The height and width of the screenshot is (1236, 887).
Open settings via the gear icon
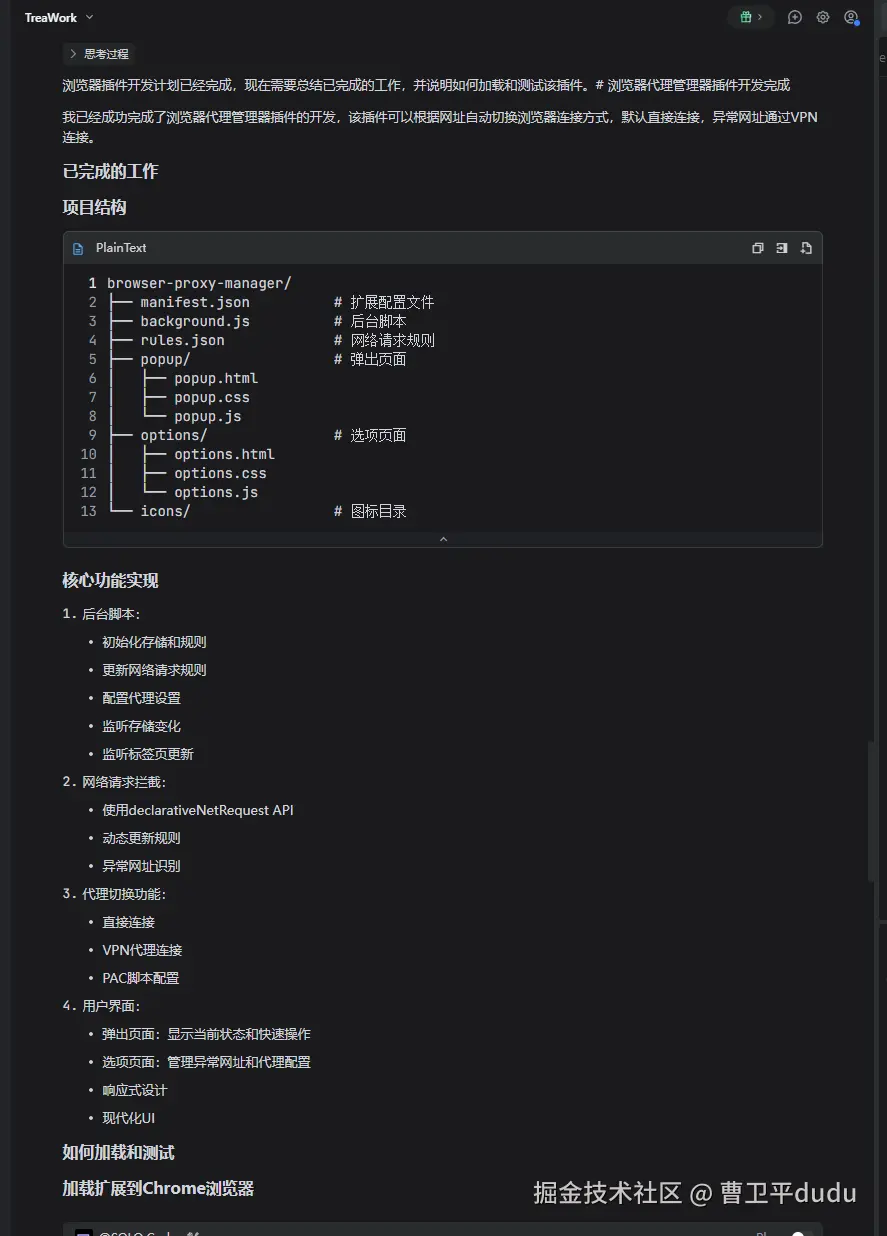pos(823,17)
